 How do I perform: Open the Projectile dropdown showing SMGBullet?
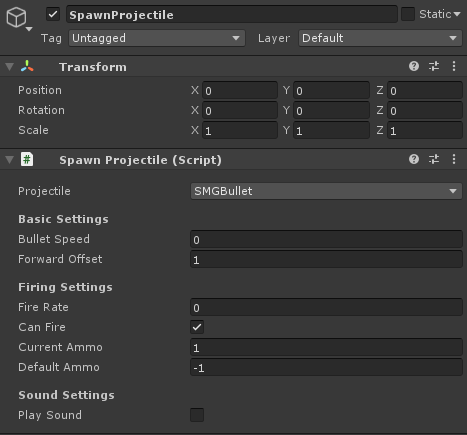tap(326, 191)
